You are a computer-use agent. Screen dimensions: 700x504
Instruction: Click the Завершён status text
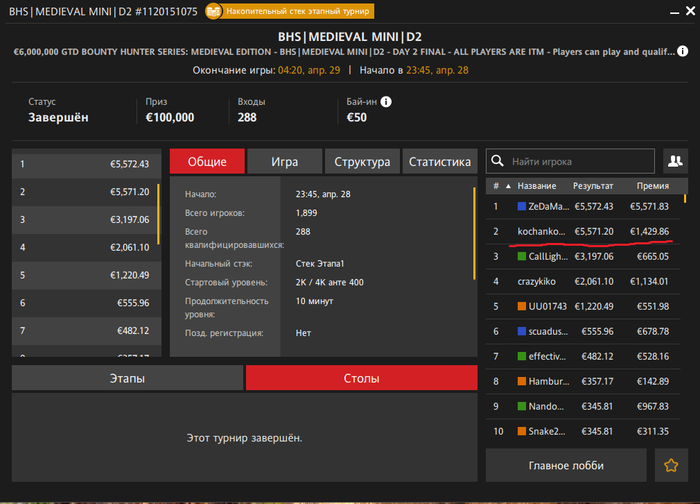point(58,117)
